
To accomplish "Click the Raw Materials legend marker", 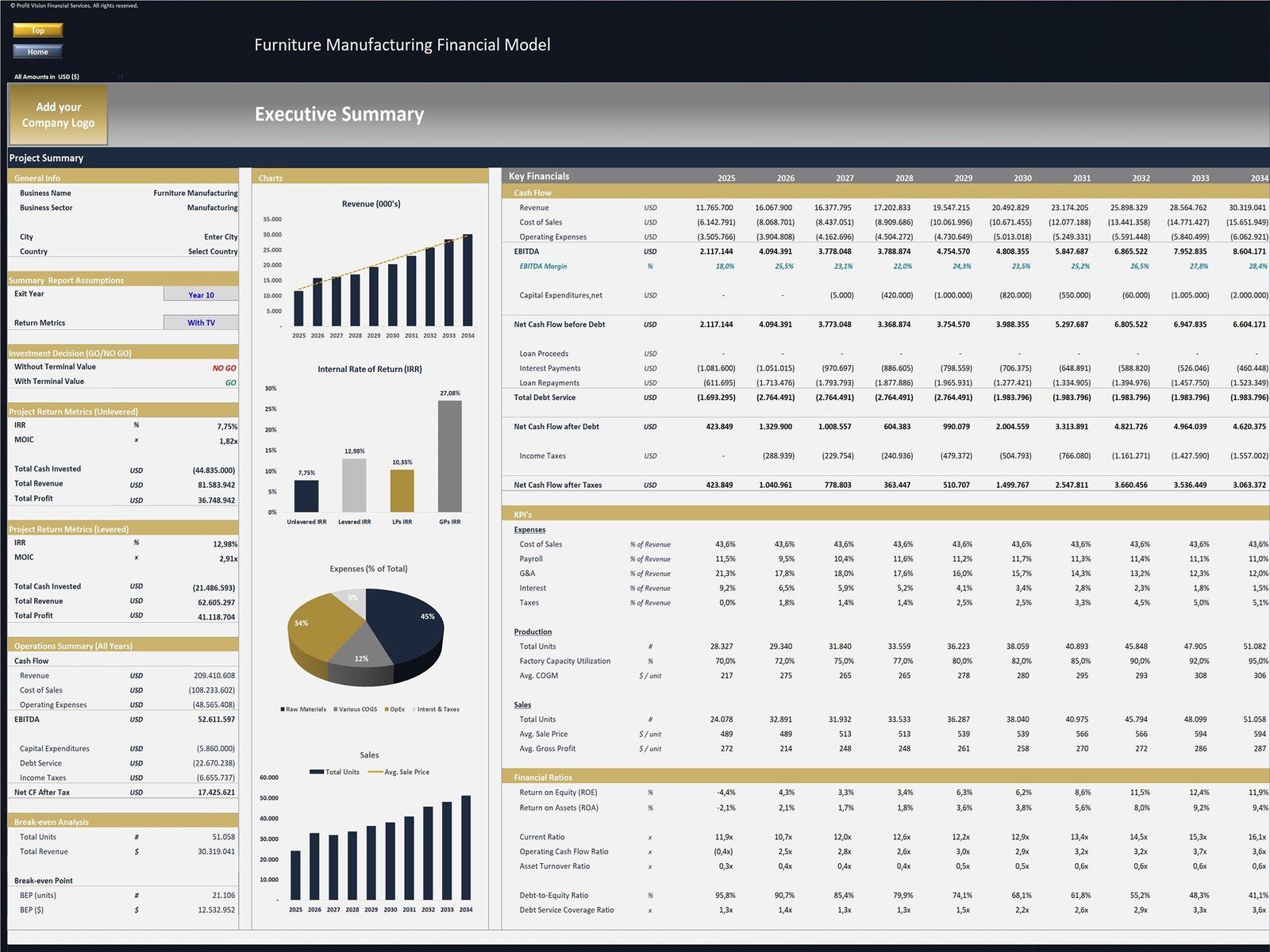I will tap(283, 709).
